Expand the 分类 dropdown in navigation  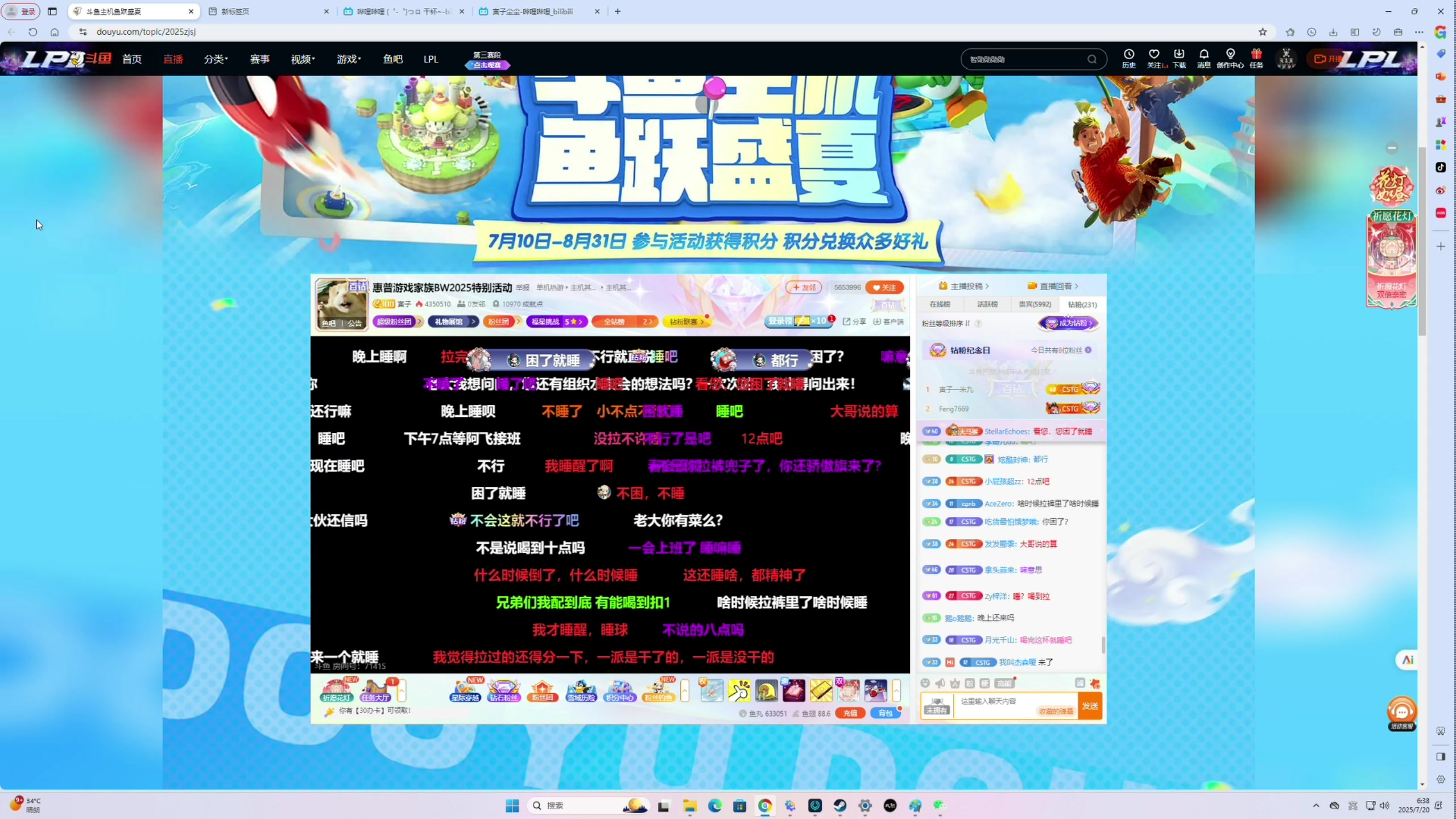tap(216, 59)
